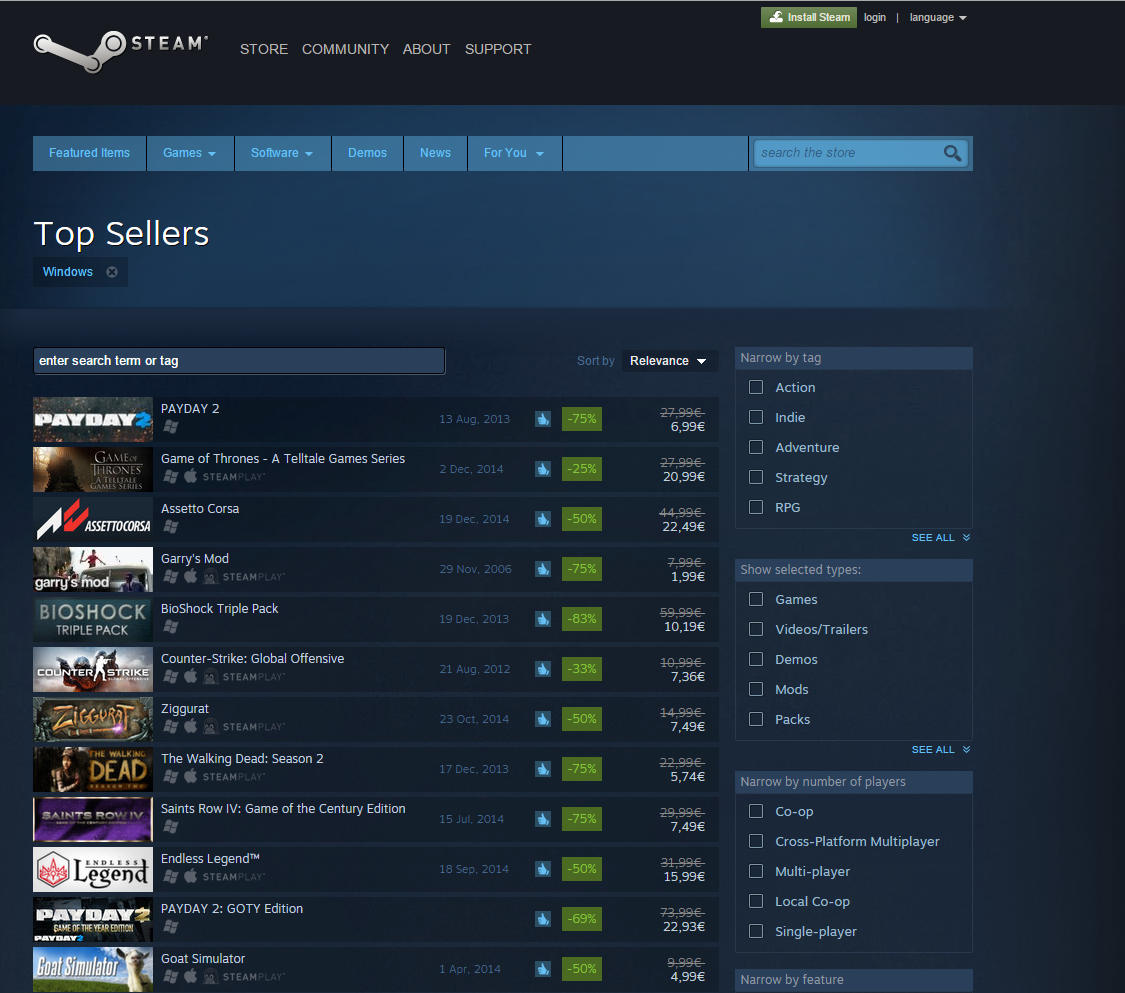Click the Apple platform icon under Game of Thrones

190,476
